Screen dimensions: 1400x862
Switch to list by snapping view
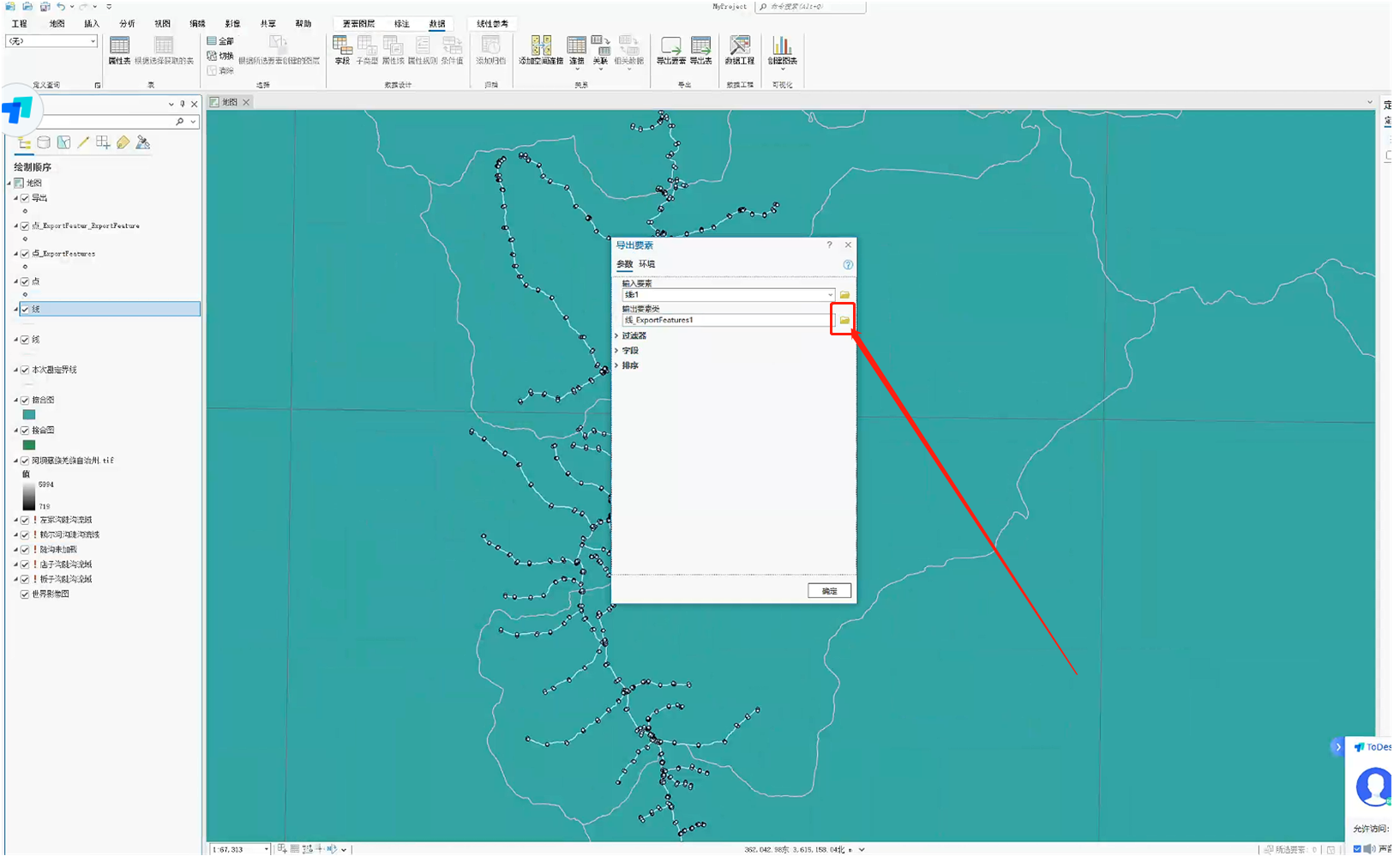[103, 143]
